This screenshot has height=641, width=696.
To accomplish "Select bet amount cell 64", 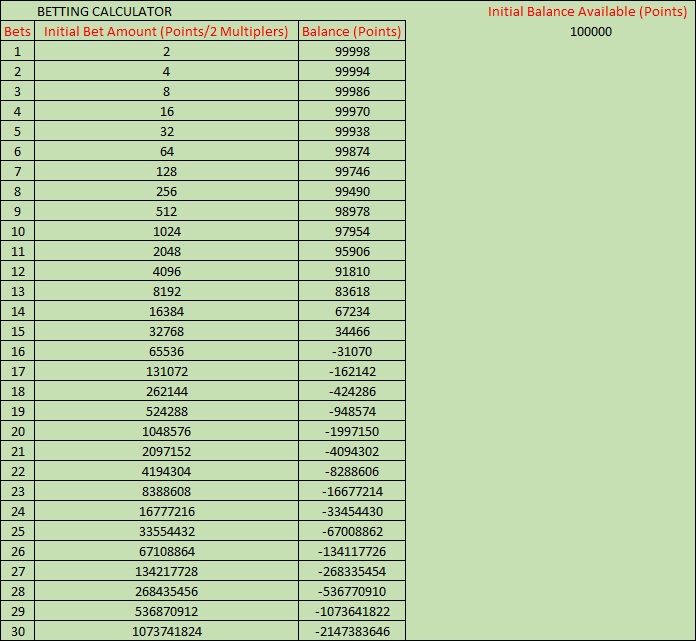I will [x=166, y=151].
